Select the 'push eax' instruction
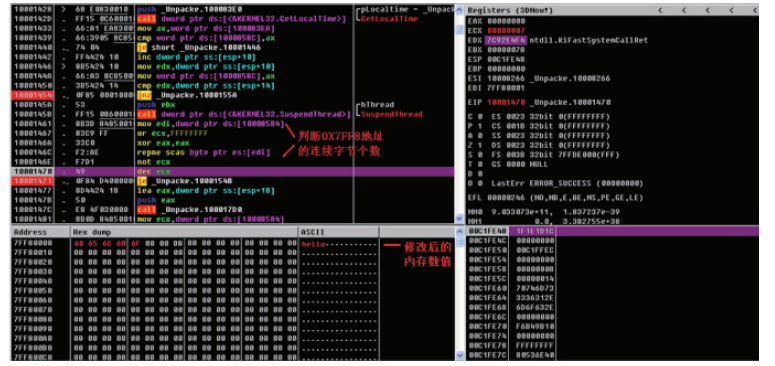 [x=155, y=201]
